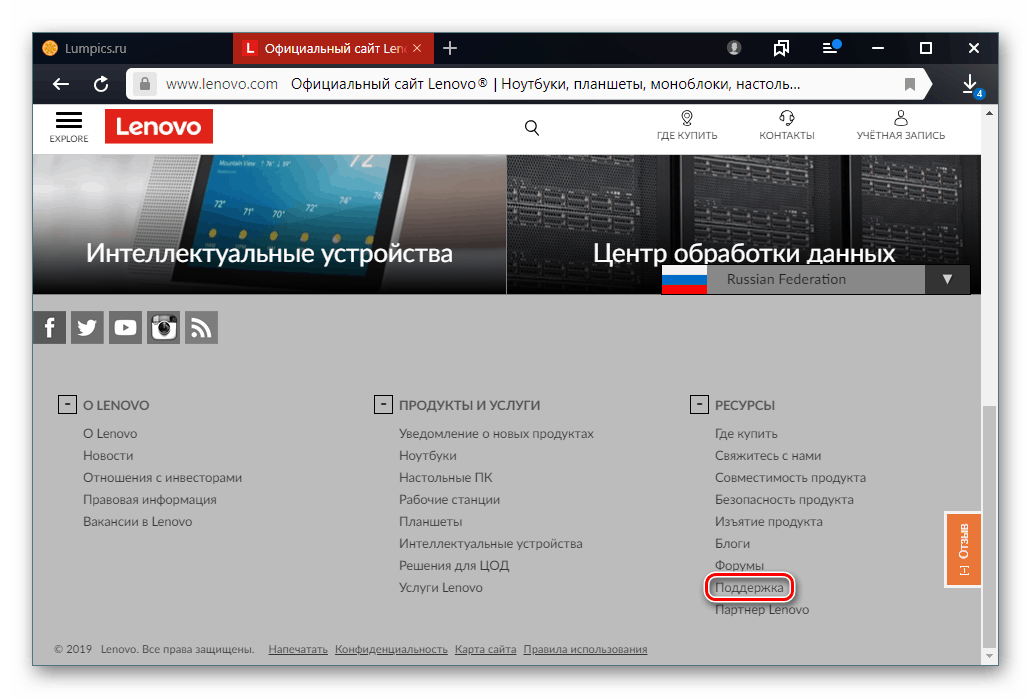
Task: Reload the page
Action: tap(101, 84)
